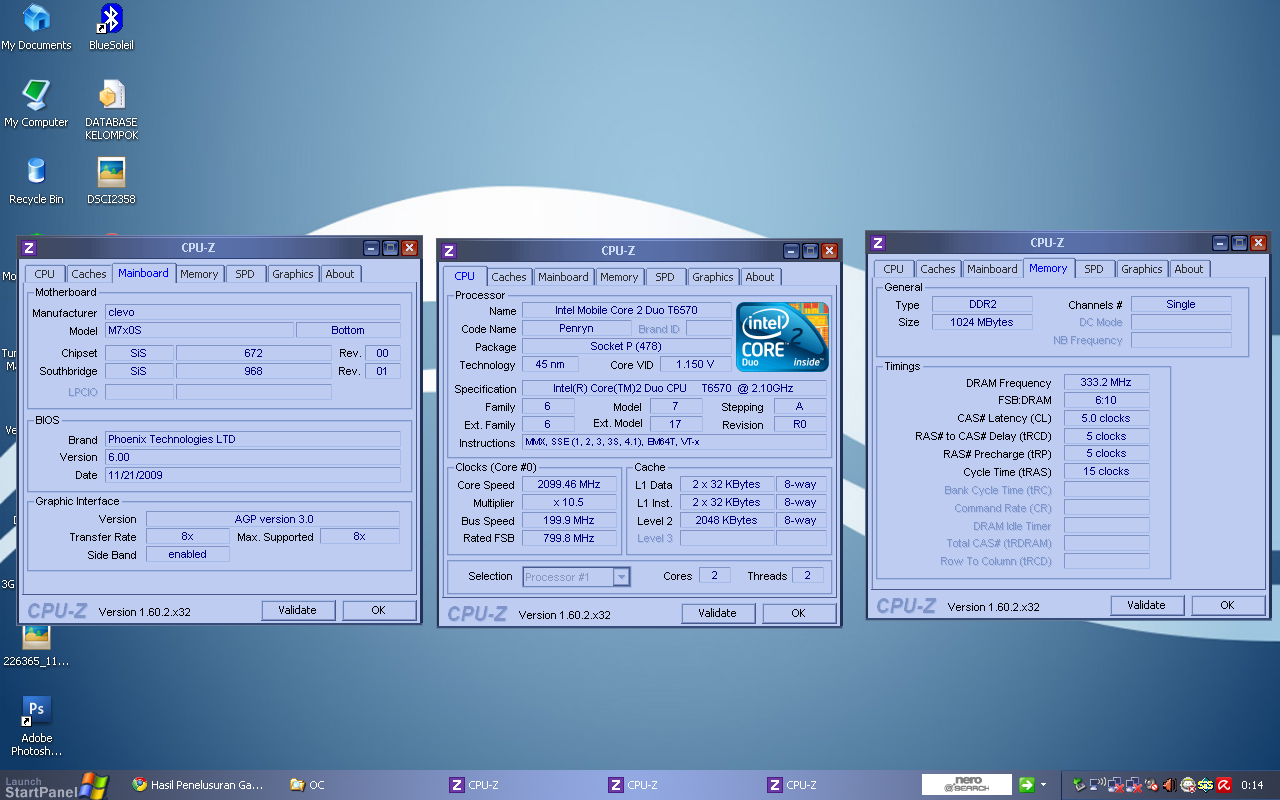This screenshot has height=800, width=1280.
Task: Click the '2099.46 MHz' core speed value
Action: 569,485
